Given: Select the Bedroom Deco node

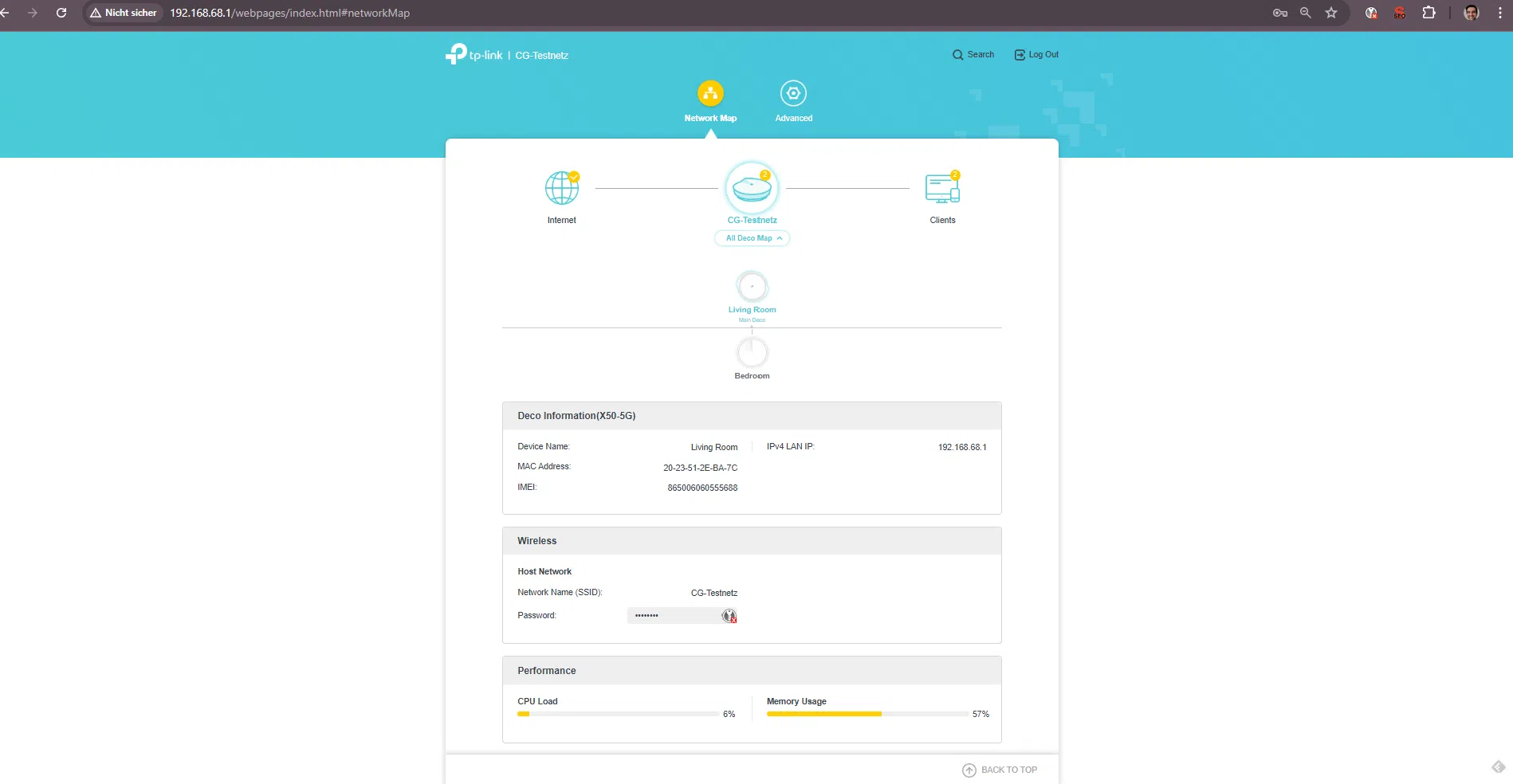Looking at the screenshot, I should pyautogui.click(x=752, y=353).
